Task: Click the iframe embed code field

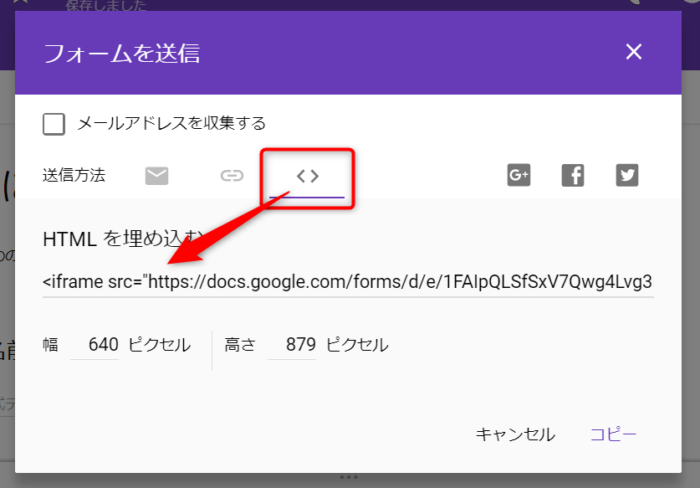Action: coord(347,281)
